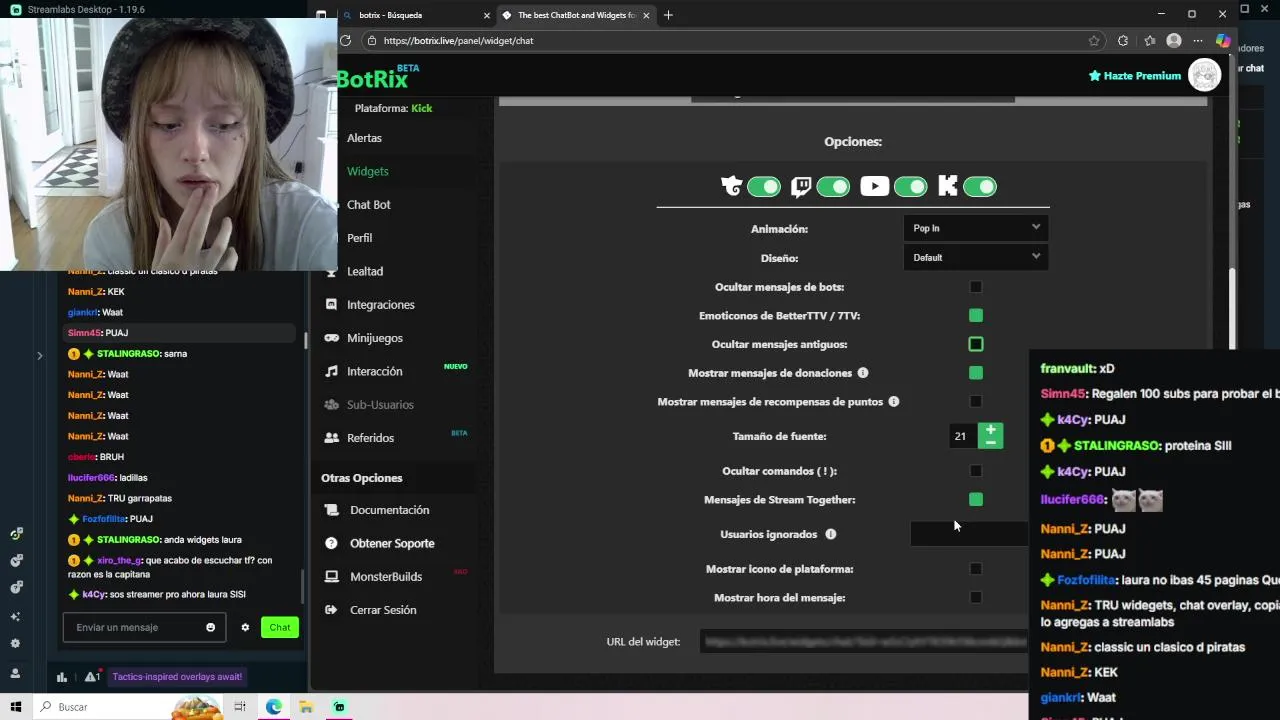Click Streamlabs sparkle highlights icon
The image size is (1280, 720).
coord(15,616)
